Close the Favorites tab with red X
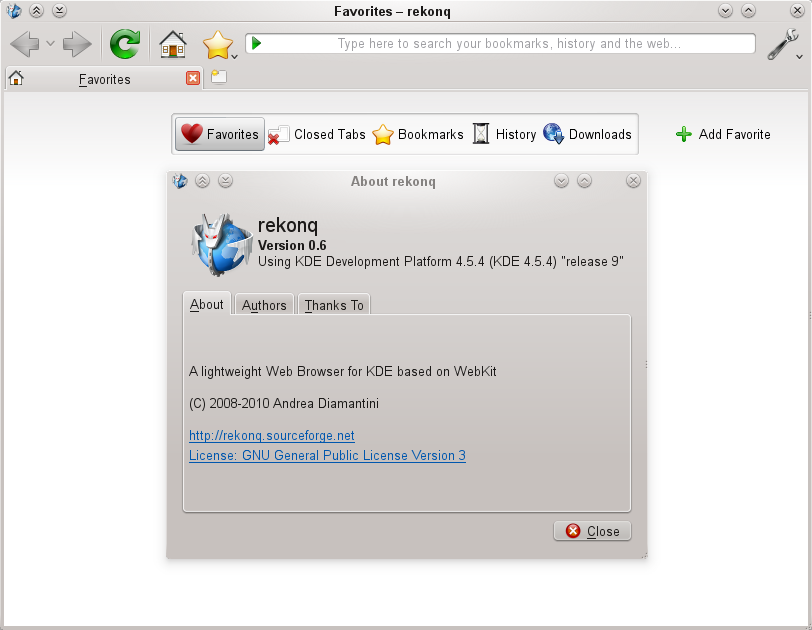Viewport: 812px width, 630px height. tap(193, 78)
